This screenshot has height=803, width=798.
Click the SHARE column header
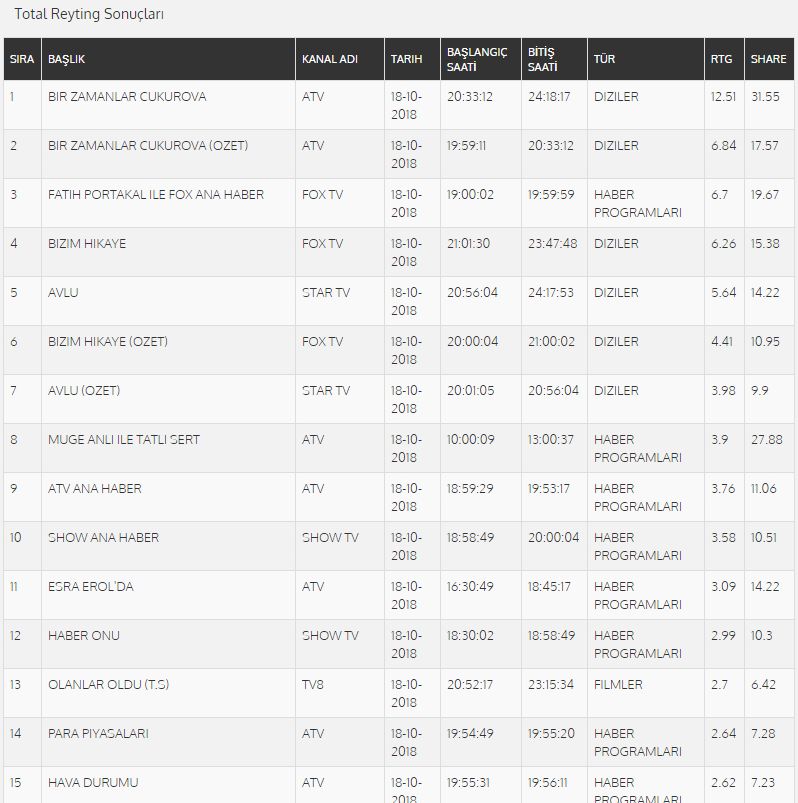(x=769, y=59)
